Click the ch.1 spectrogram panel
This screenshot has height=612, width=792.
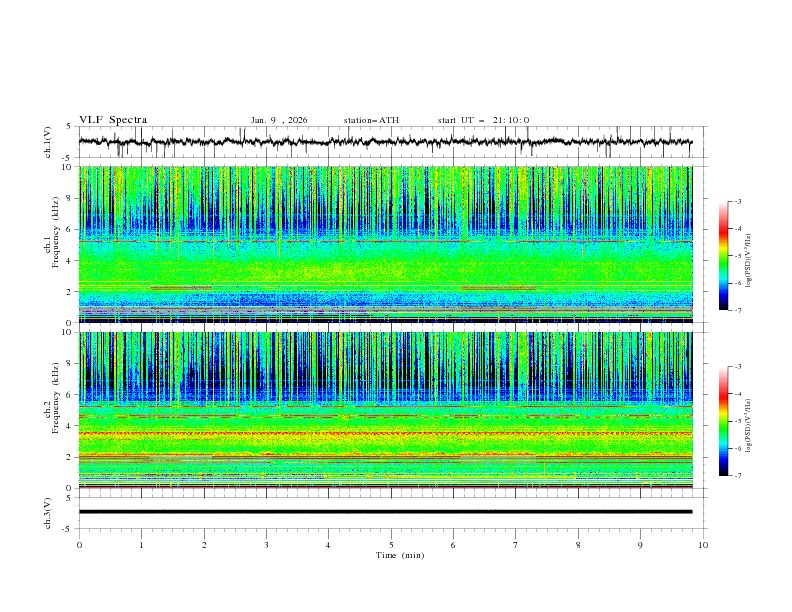coord(385,244)
